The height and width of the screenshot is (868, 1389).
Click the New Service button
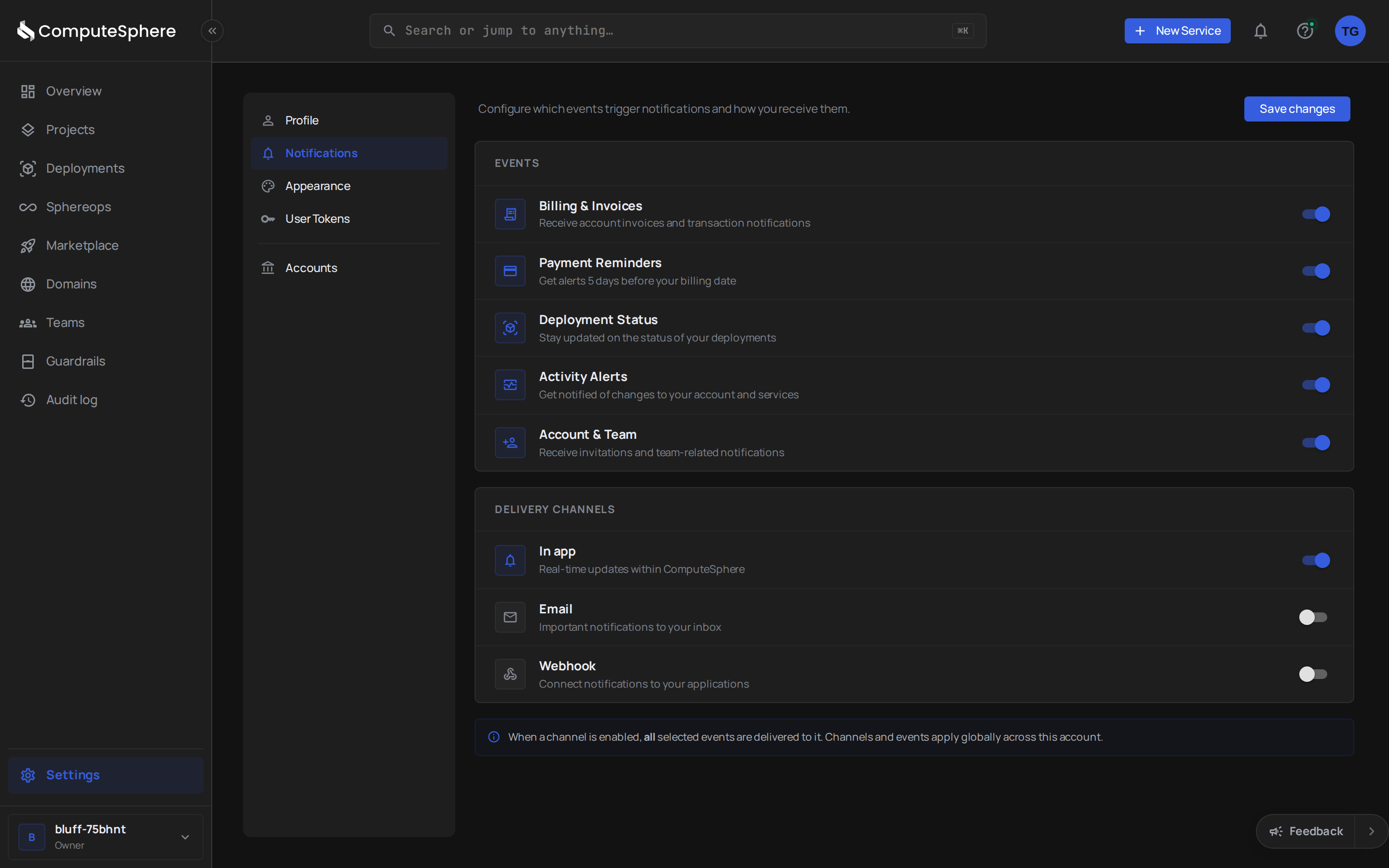pyautogui.click(x=1177, y=31)
